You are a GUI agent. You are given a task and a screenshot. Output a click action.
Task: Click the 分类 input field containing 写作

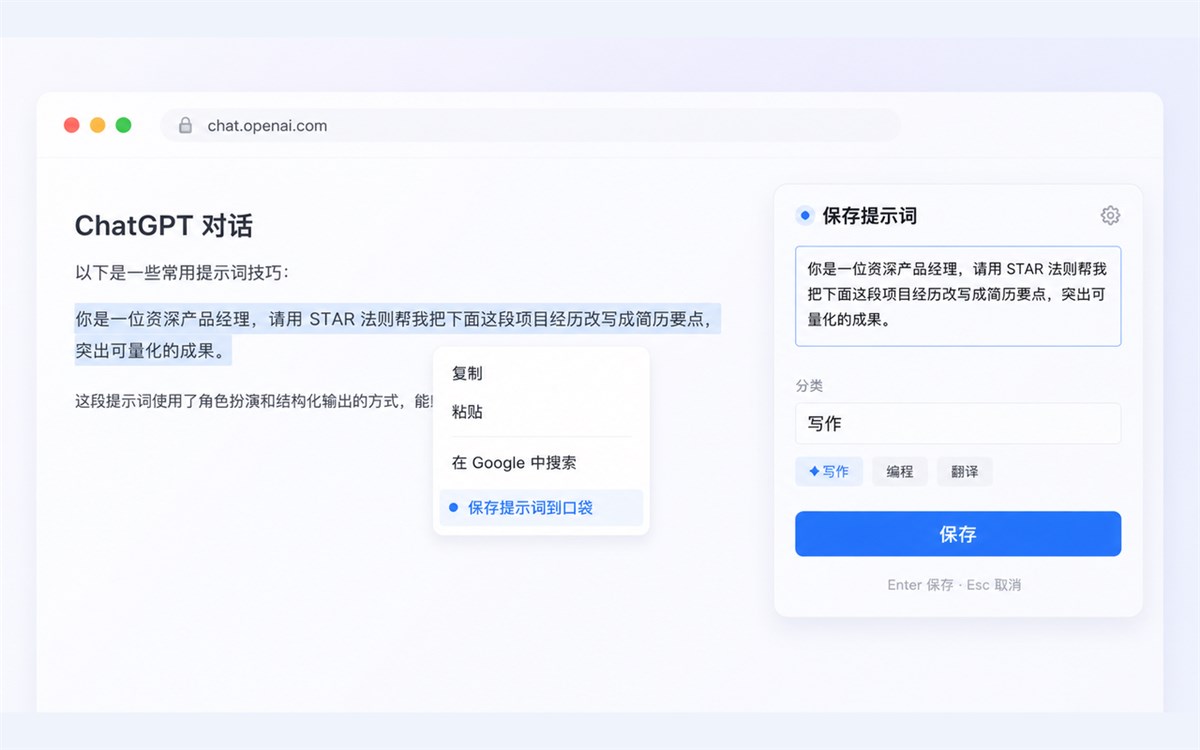958,423
